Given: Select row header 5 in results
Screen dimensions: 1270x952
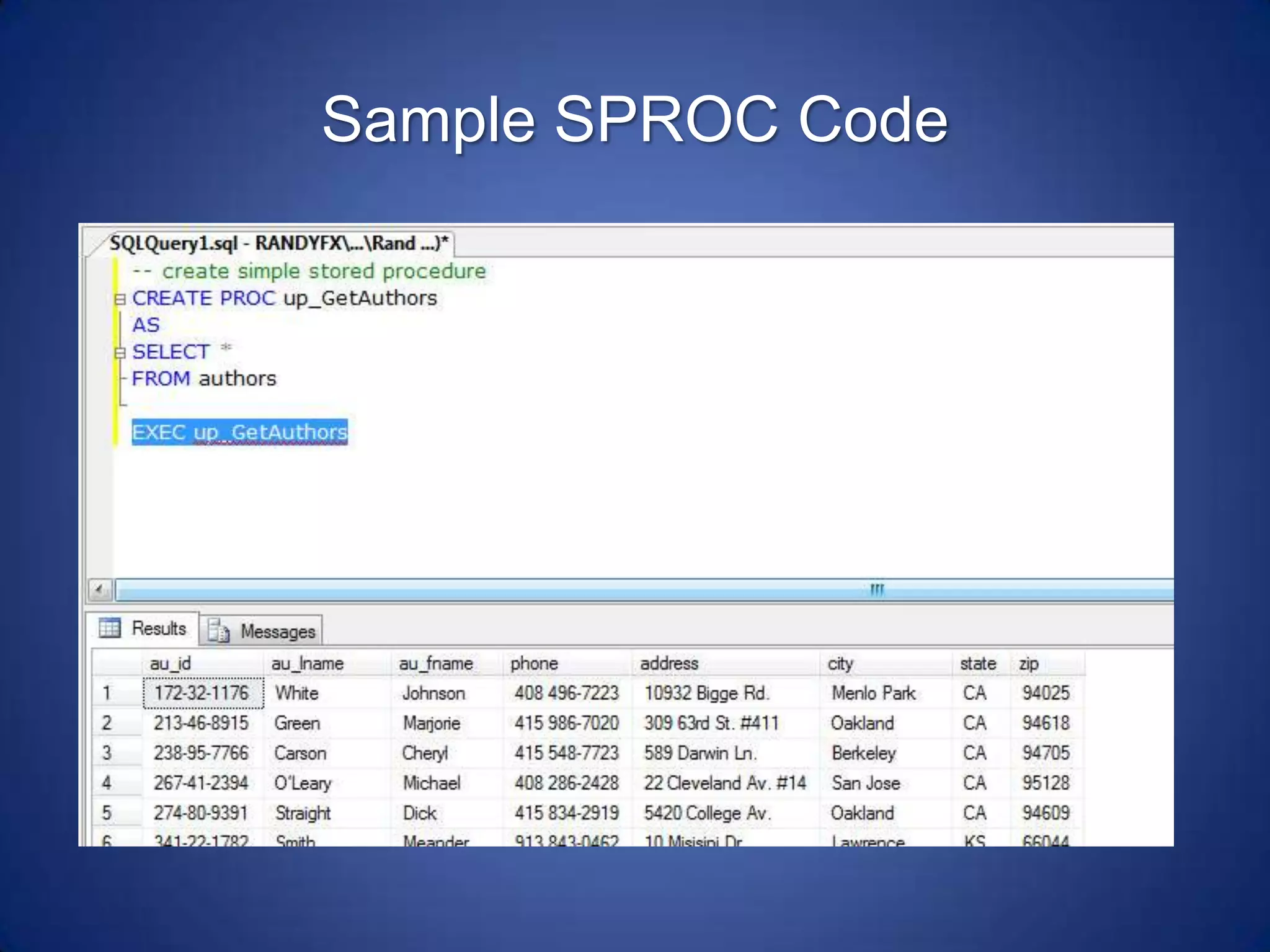Looking at the screenshot, I should pos(117,813).
